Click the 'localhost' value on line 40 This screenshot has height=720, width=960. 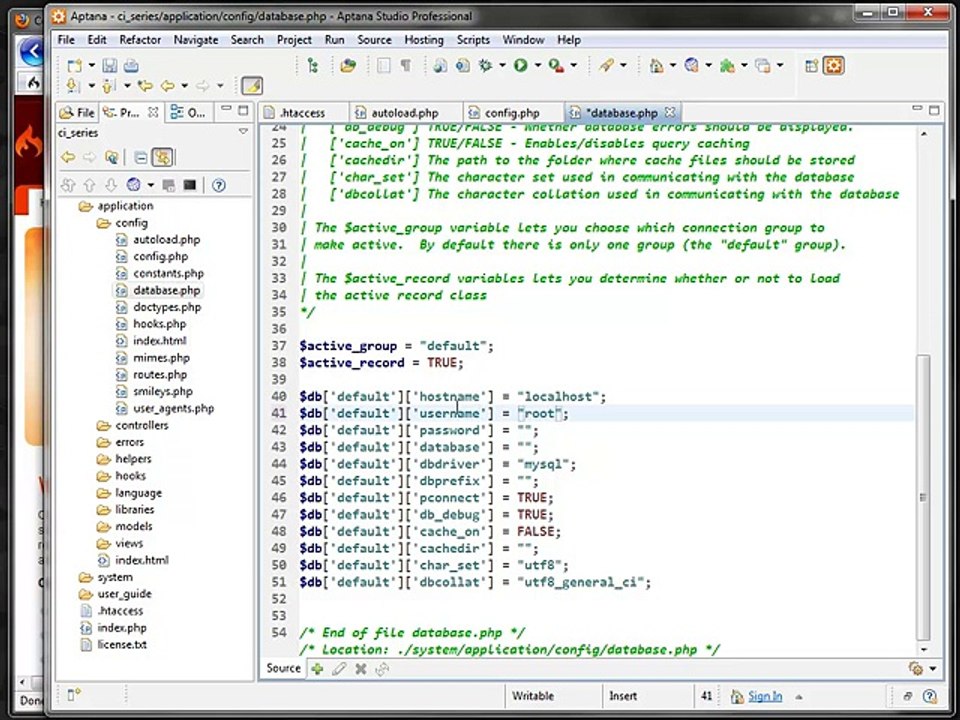558,397
